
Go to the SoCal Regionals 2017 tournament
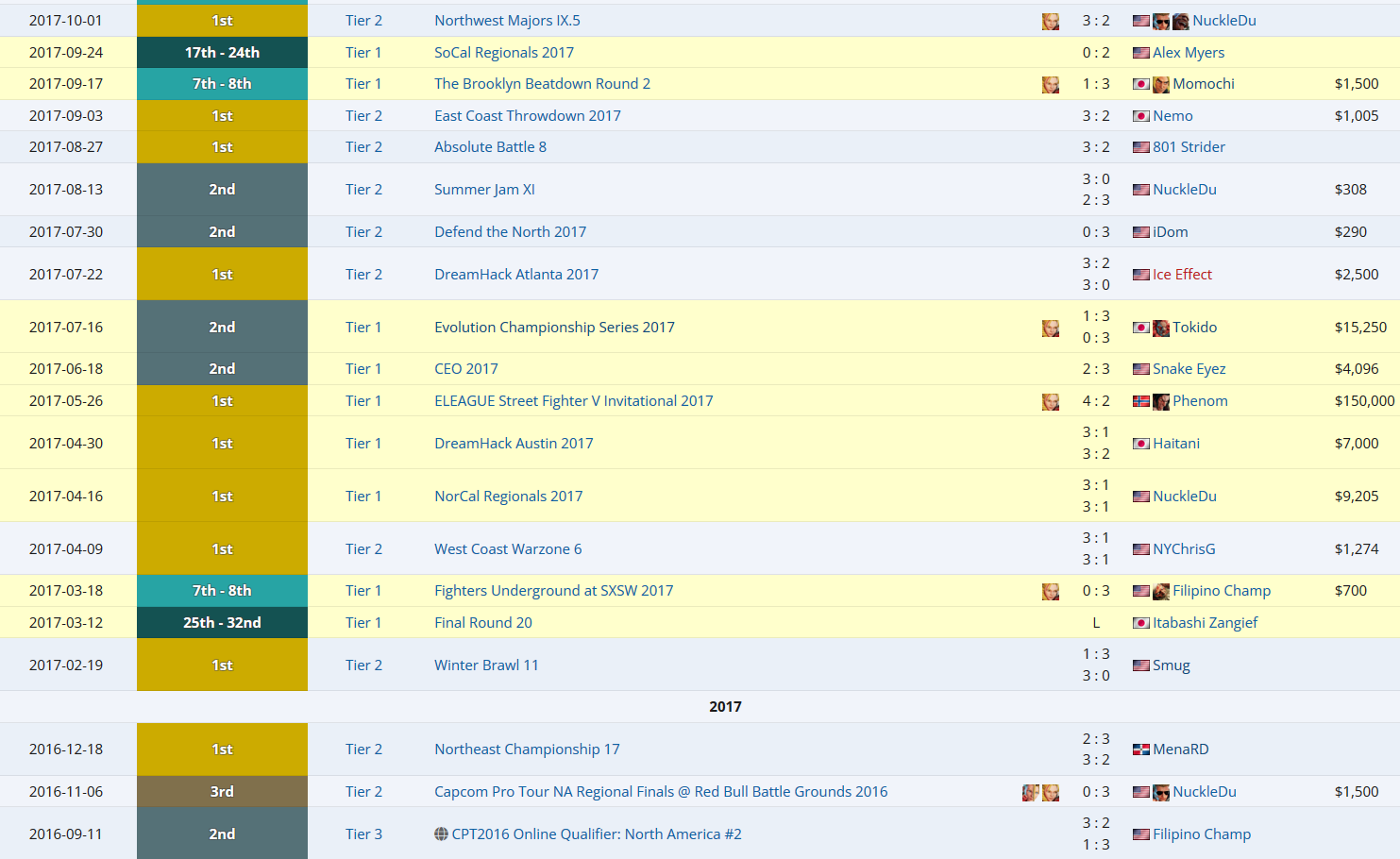pyautogui.click(x=504, y=53)
